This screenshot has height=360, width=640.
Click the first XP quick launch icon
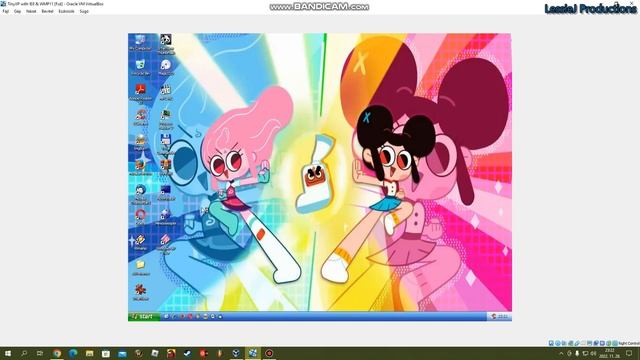(166, 316)
